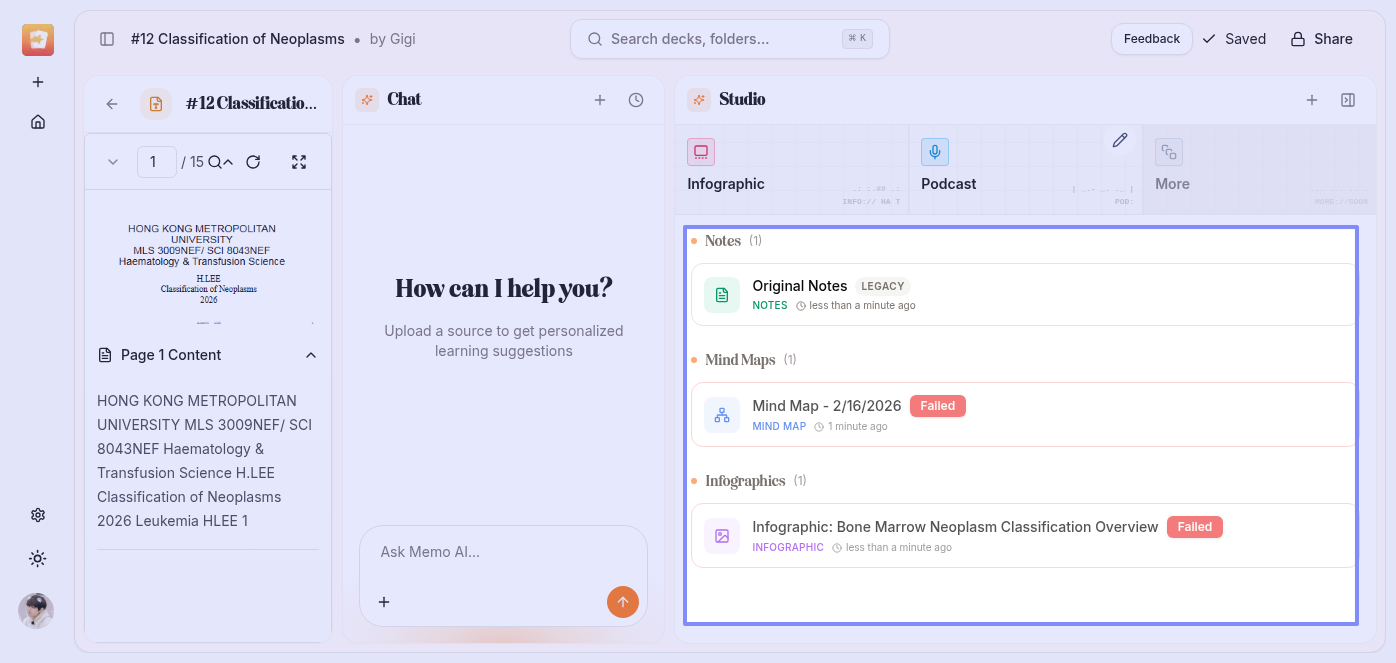Collapse the Studio panel using top-right icon
The height and width of the screenshot is (663, 1396).
[1348, 100]
